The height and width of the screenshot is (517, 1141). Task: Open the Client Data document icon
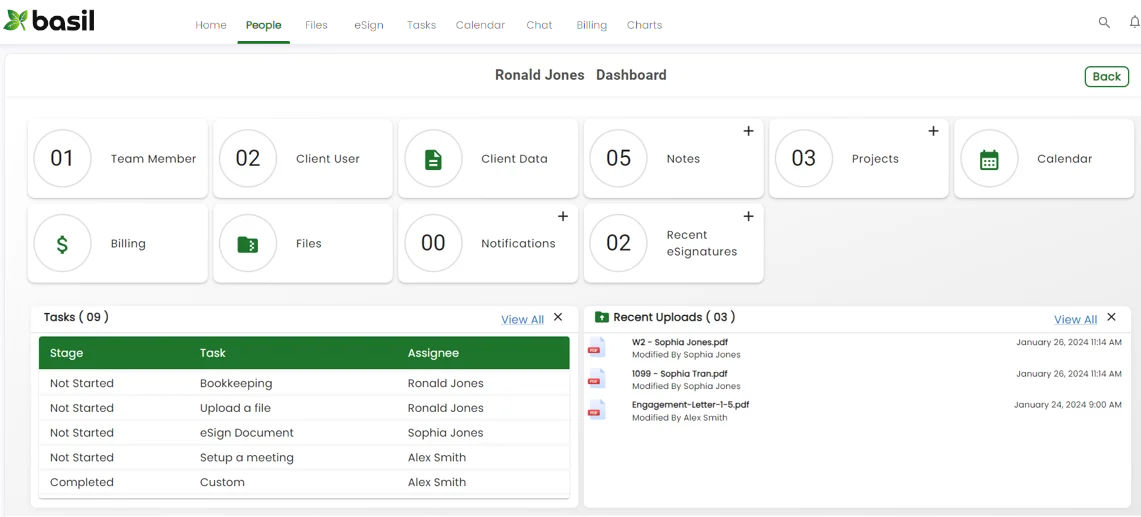pos(433,159)
